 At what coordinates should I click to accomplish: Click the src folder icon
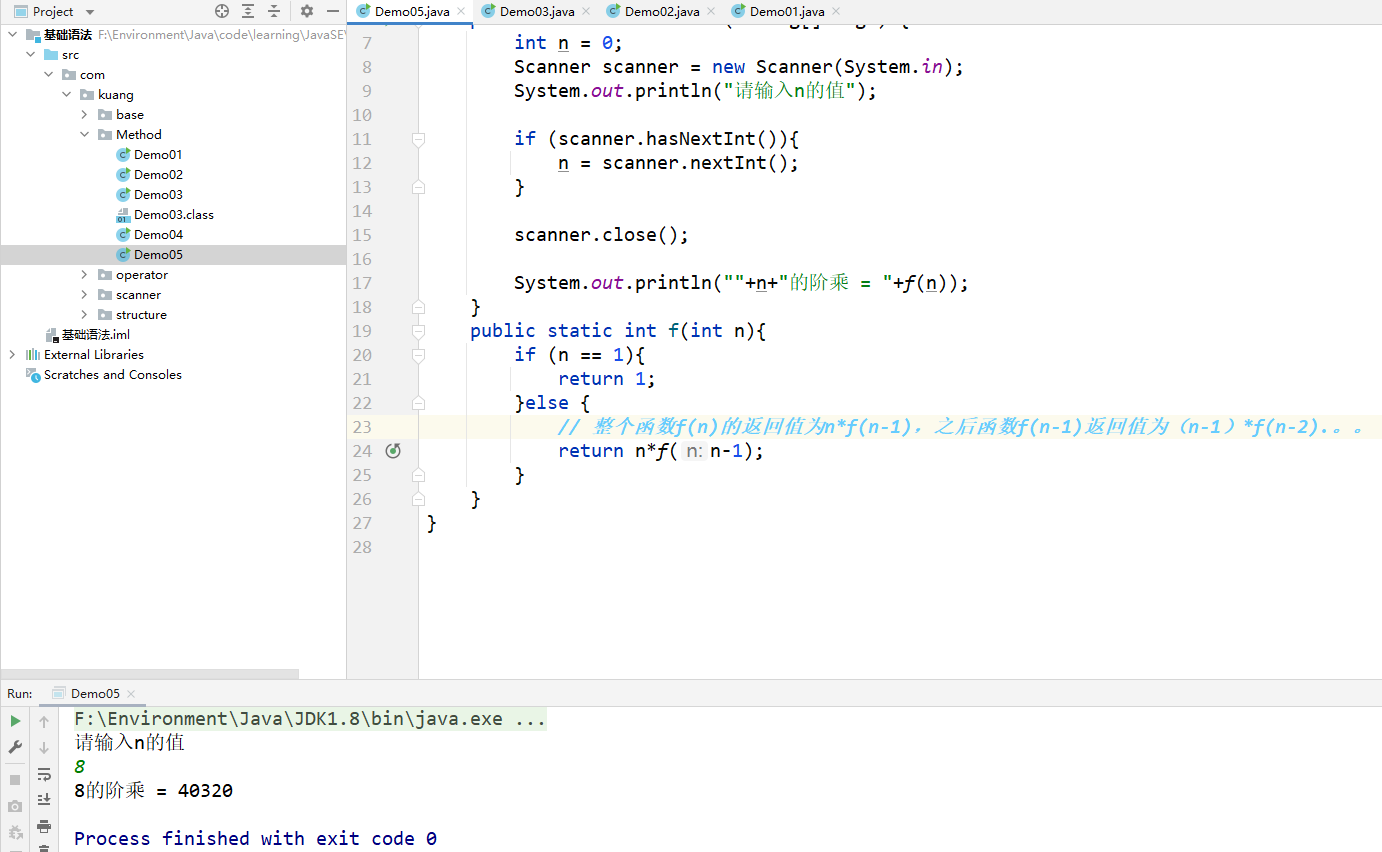pyautogui.click(x=51, y=55)
